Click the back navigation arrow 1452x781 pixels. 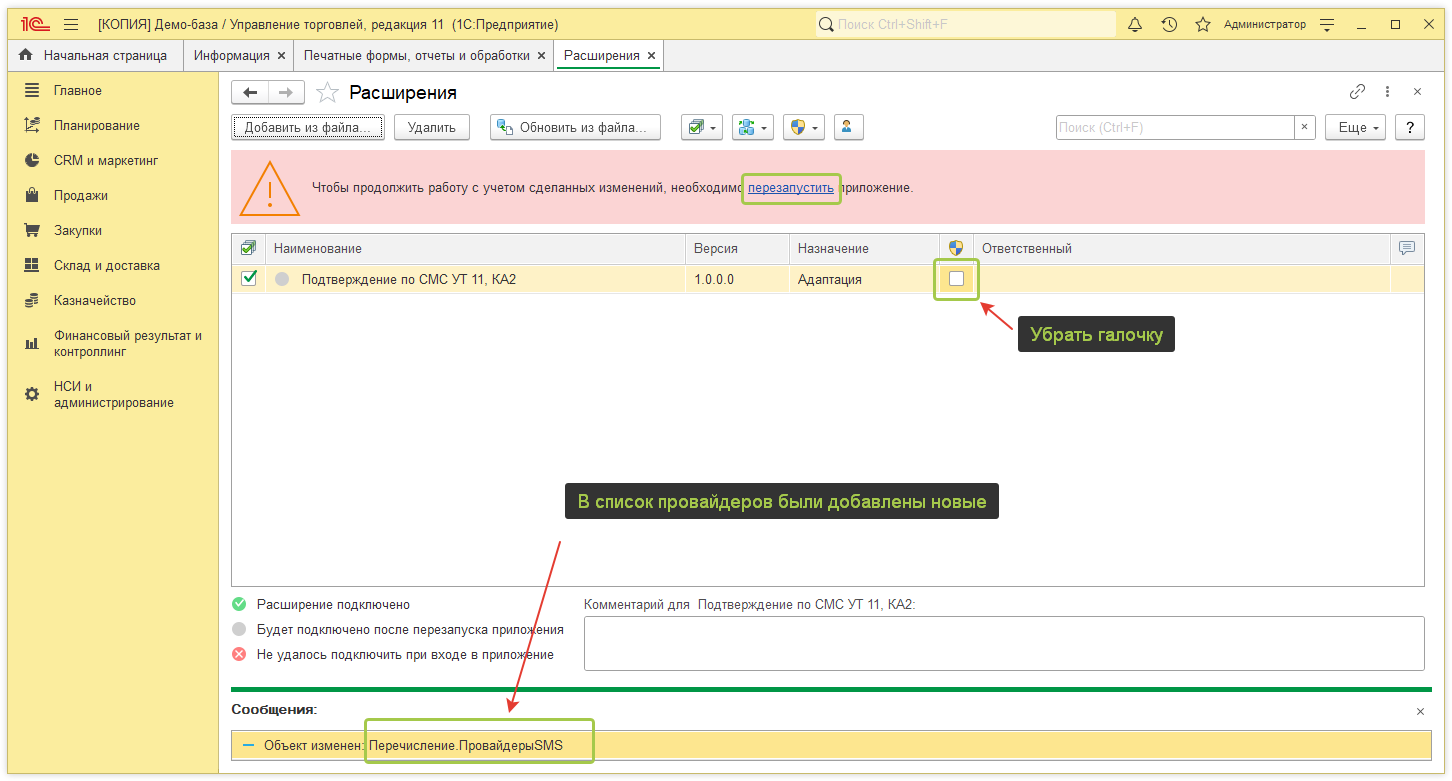pos(250,93)
